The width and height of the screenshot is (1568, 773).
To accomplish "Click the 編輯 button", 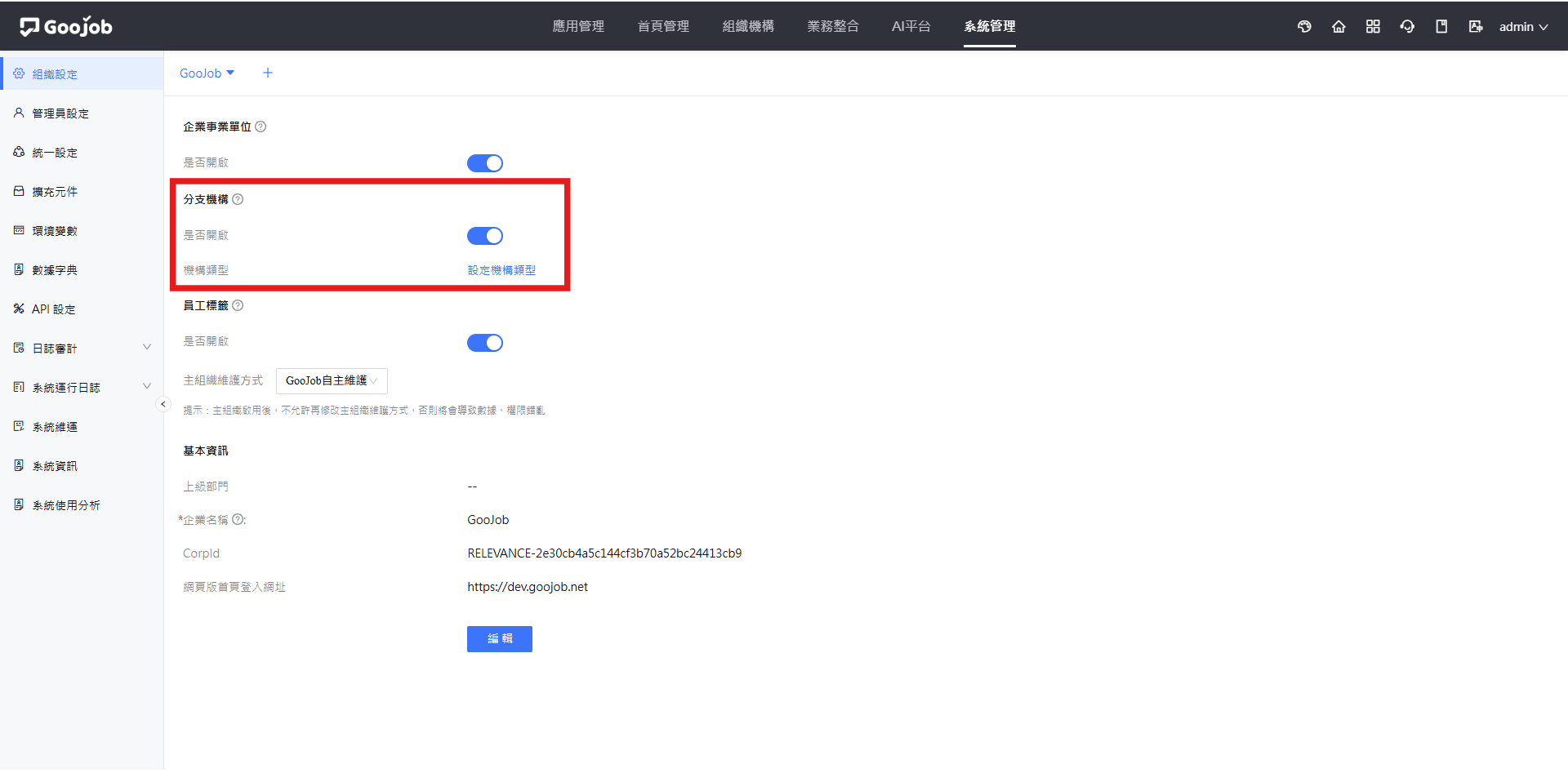I will click(500, 639).
